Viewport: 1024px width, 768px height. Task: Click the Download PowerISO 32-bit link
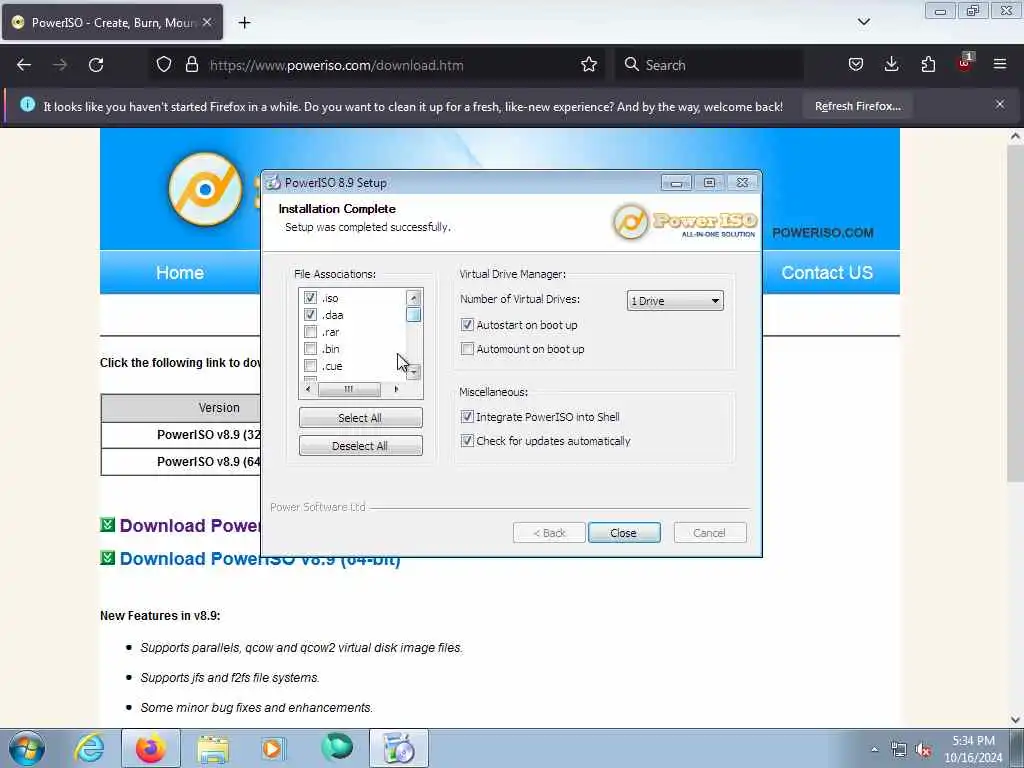tap(190, 526)
